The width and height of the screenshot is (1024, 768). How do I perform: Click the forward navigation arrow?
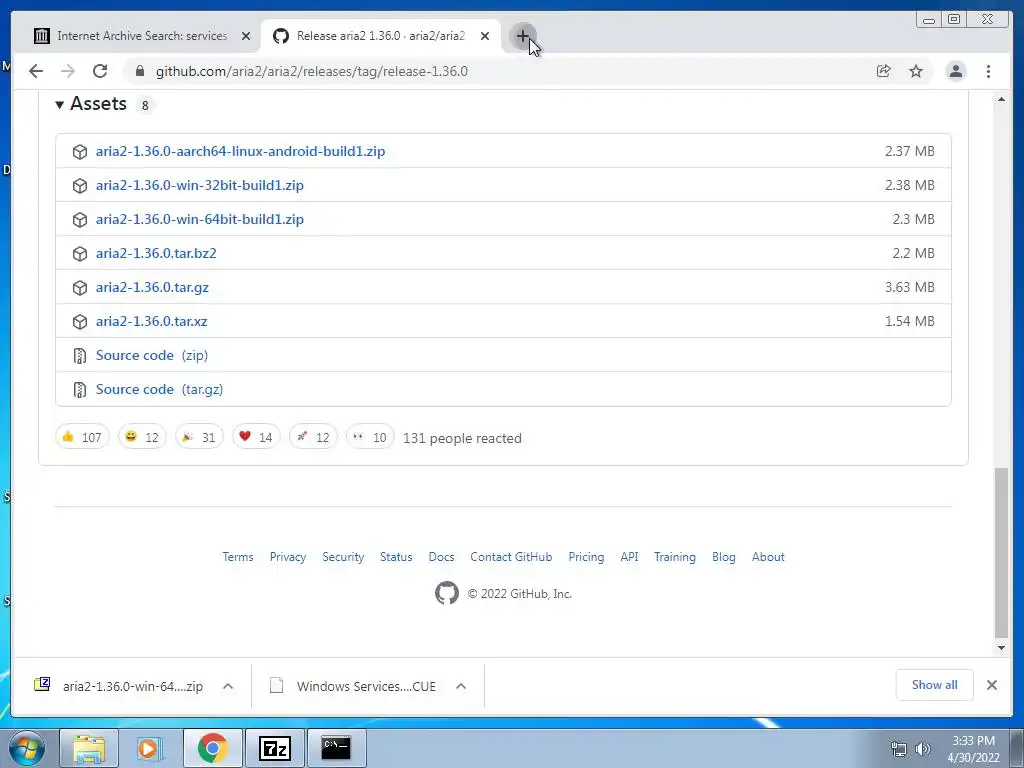(68, 71)
